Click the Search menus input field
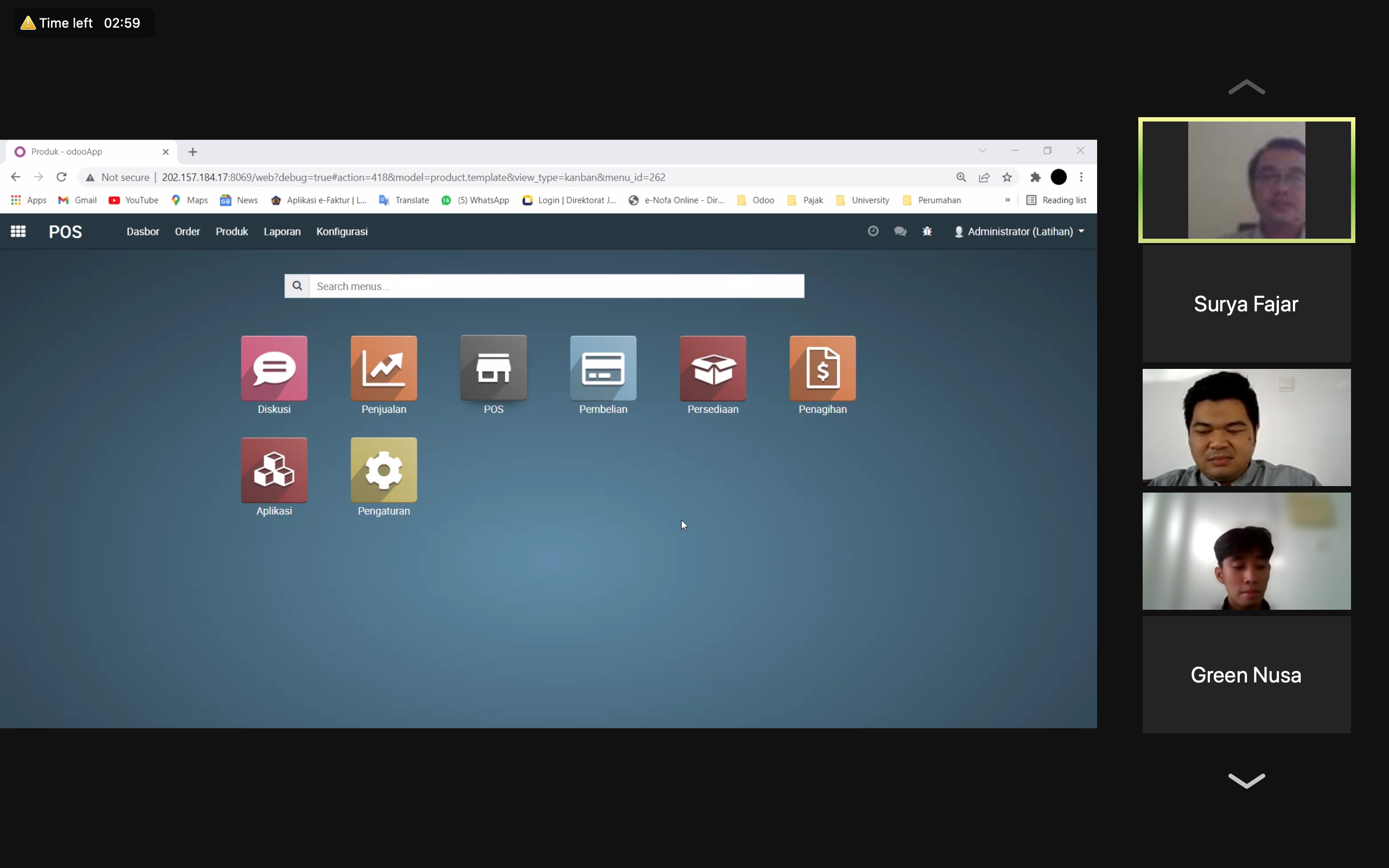The width and height of the screenshot is (1389, 868). tap(556, 286)
